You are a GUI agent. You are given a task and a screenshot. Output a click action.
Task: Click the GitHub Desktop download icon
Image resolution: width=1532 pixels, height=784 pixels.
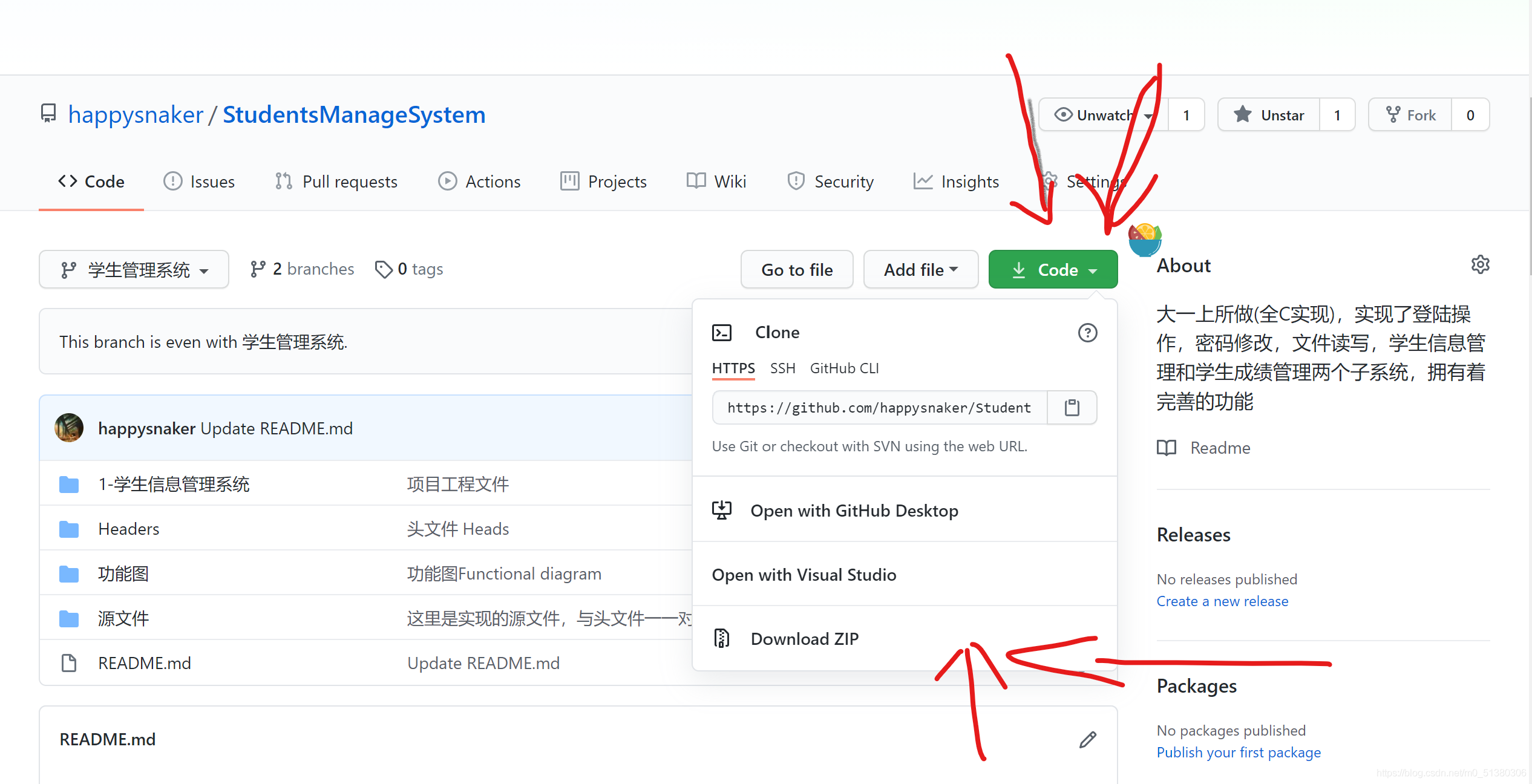721,511
